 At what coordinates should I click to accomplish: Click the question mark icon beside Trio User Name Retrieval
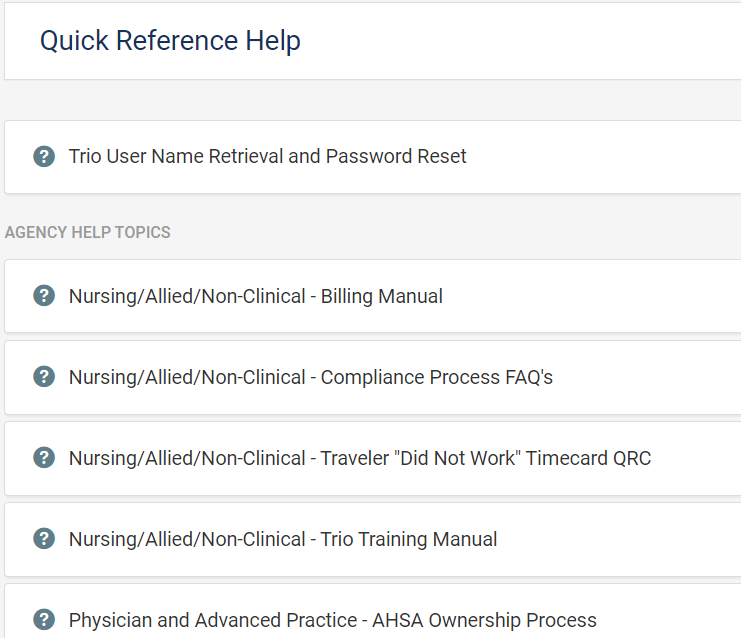[44, 156]
